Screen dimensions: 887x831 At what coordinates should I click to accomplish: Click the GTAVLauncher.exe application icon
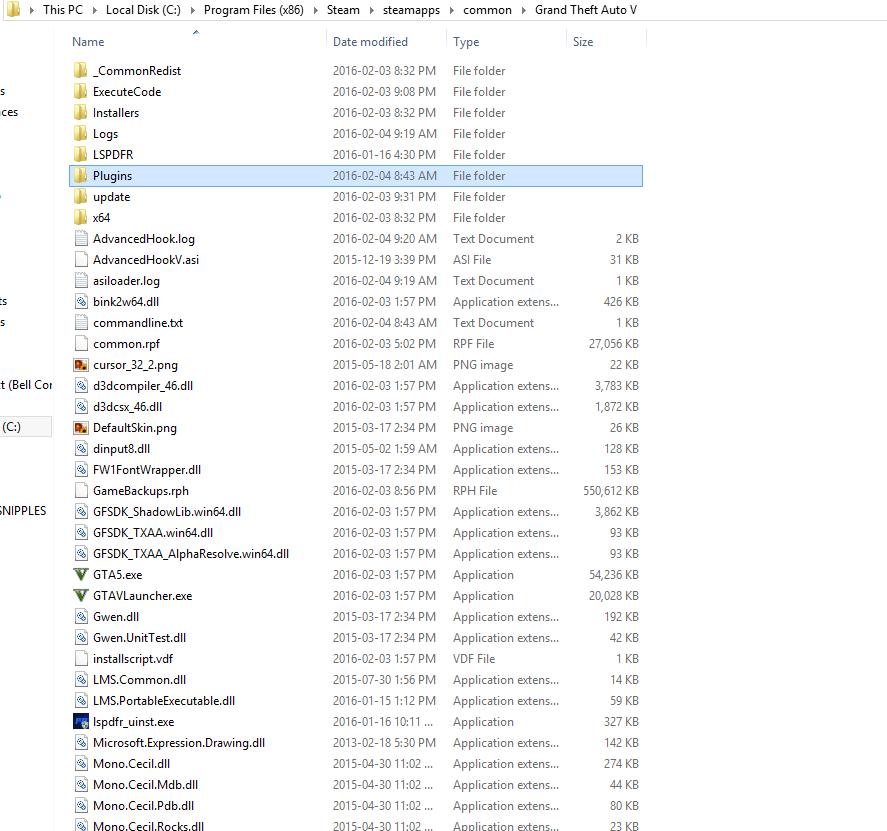(x=81, y=596)
